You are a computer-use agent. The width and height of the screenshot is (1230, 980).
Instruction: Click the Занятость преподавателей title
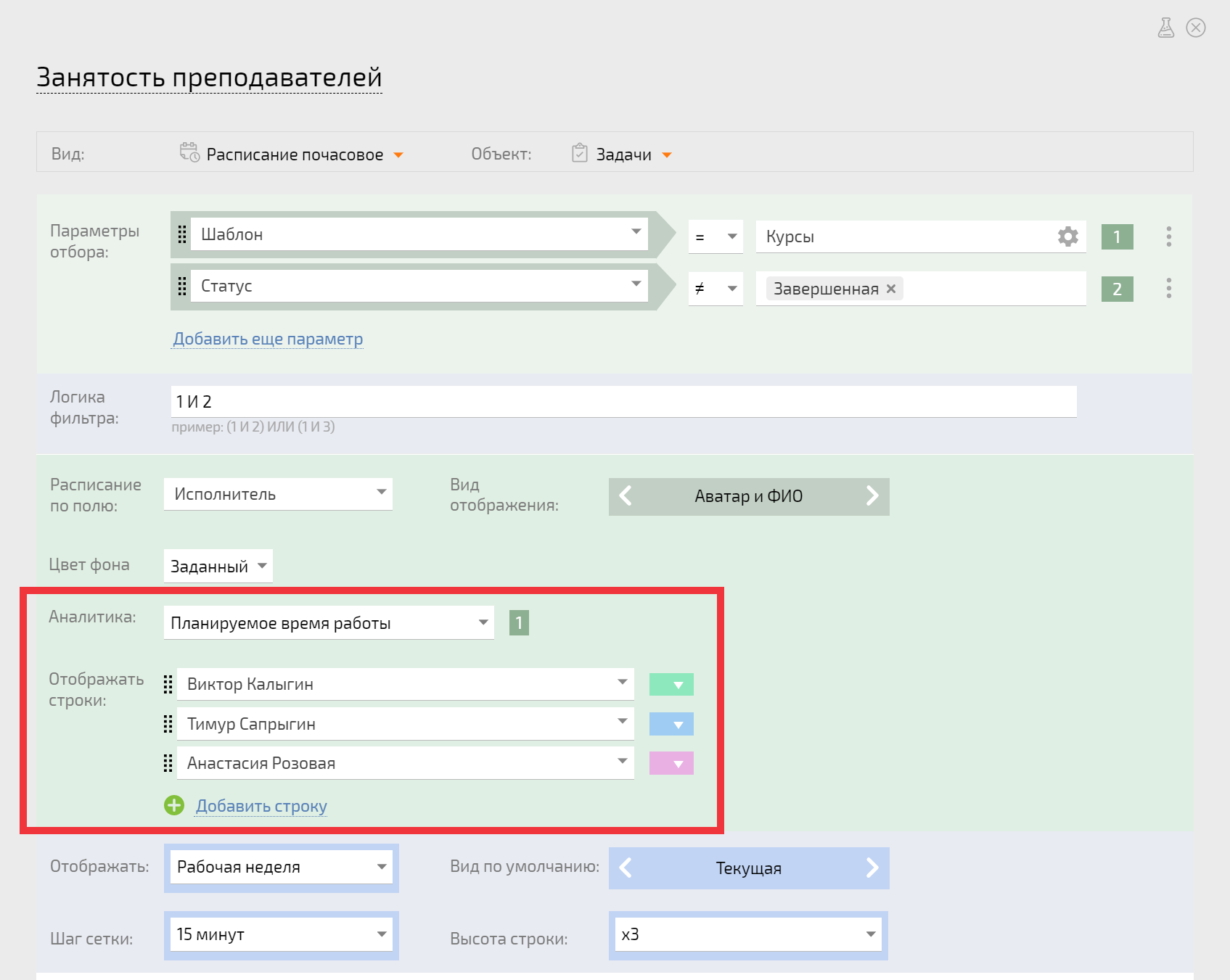209,77
